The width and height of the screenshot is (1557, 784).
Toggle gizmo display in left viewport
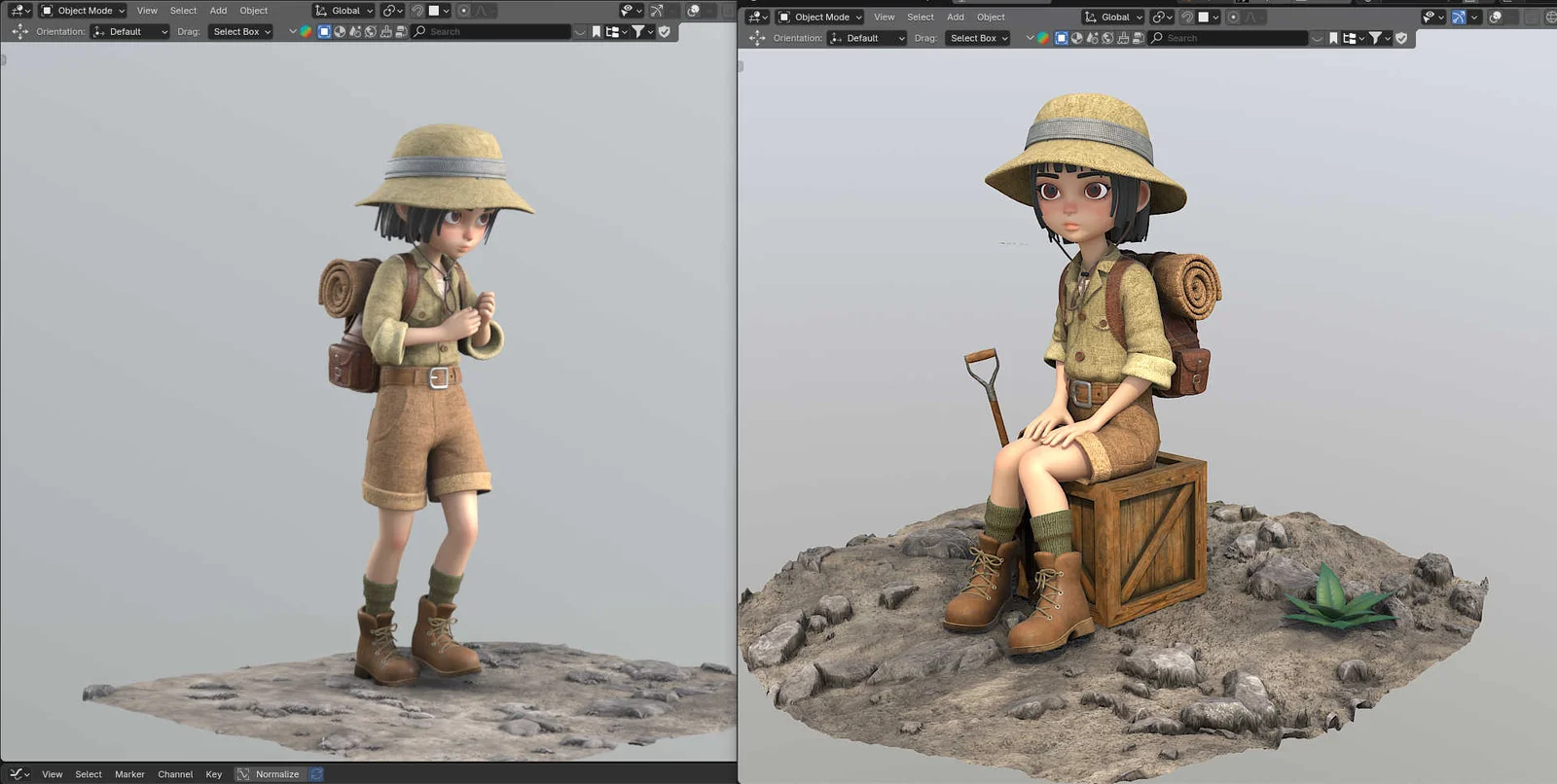(657, 11)
